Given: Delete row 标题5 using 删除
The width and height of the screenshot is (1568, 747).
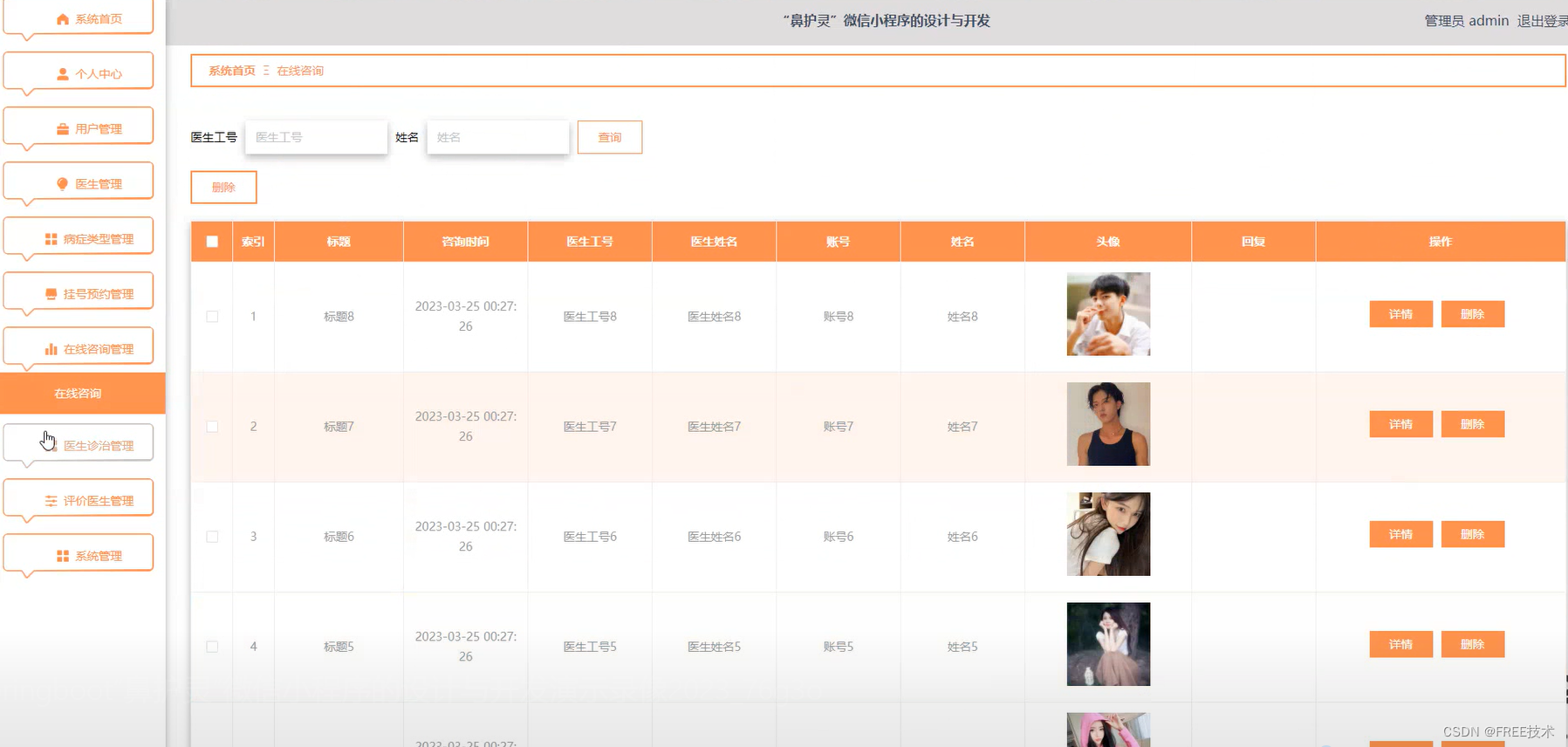Looking at the screenshot, I should [1472, 644].
